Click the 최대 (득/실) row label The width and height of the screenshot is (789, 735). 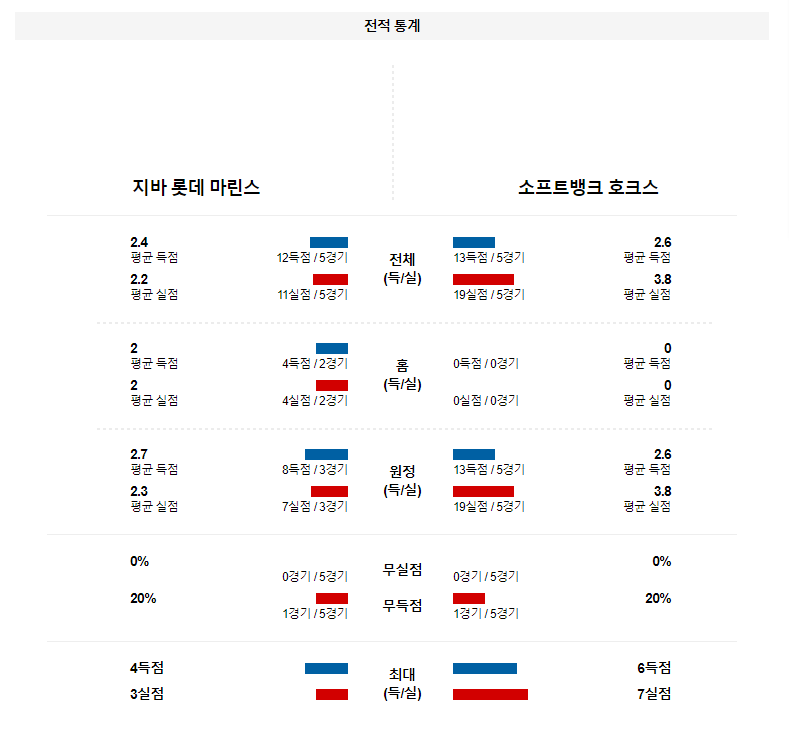point(402,683)
